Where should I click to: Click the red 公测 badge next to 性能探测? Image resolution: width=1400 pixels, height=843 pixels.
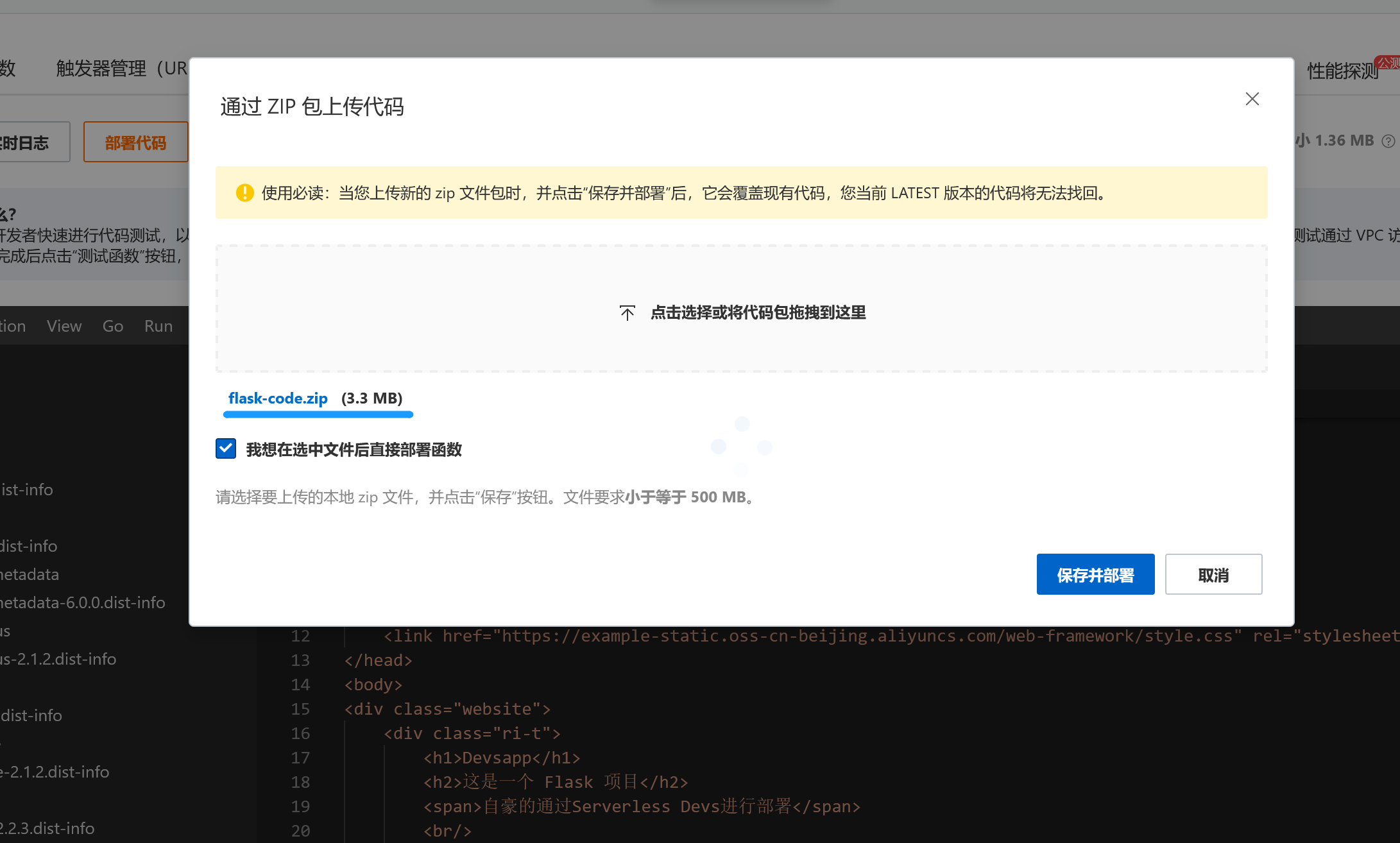[1388, 64]
